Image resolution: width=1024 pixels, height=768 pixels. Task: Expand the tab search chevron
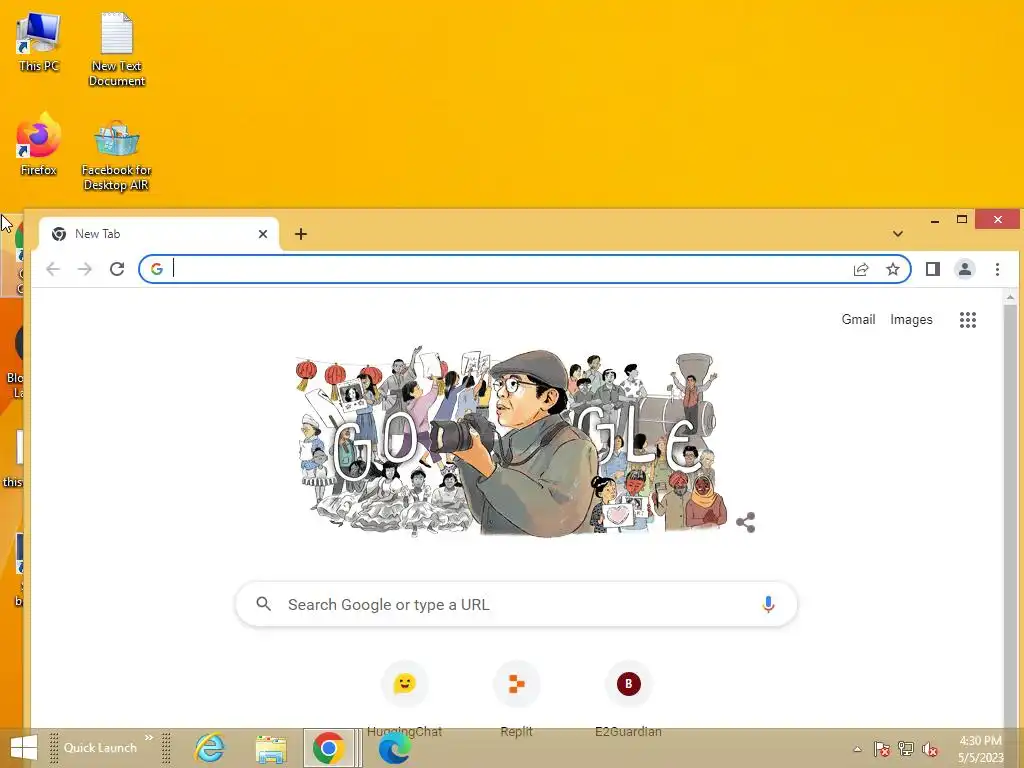tap(898, 234)
